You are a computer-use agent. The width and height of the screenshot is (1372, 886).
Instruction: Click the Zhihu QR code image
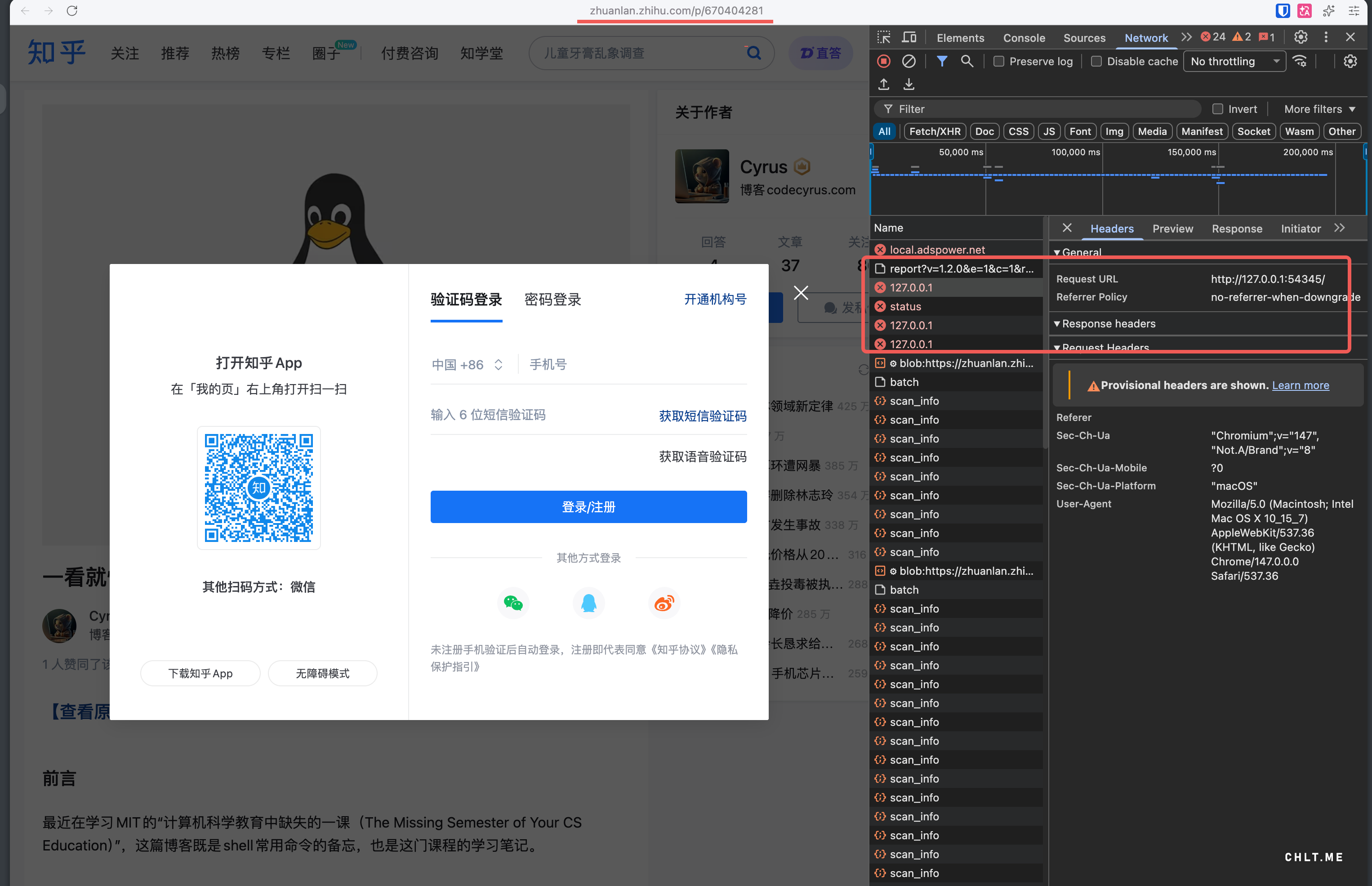click(259, 488)
